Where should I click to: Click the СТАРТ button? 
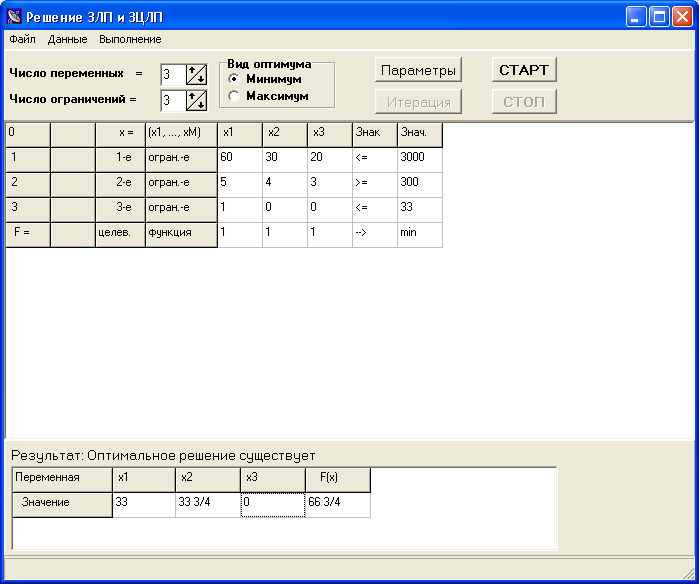pyautogui.click(x=524, y=70)
